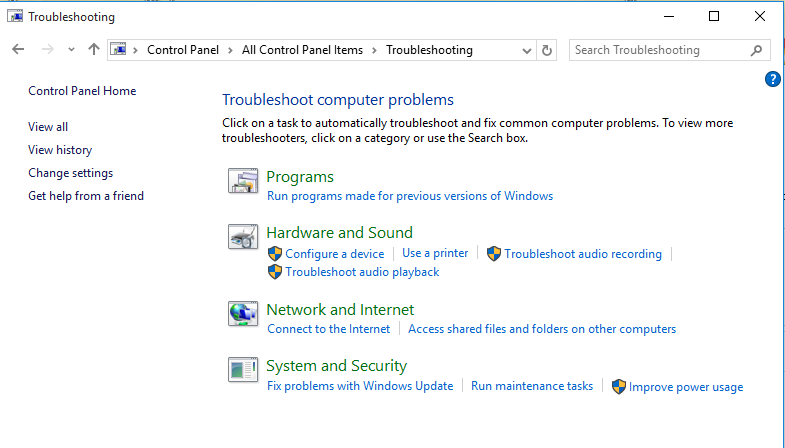Expand chevron before Control Panel breadcrumb
The height and width of the screenshot is (448, 785).
[x=135, y=50]
